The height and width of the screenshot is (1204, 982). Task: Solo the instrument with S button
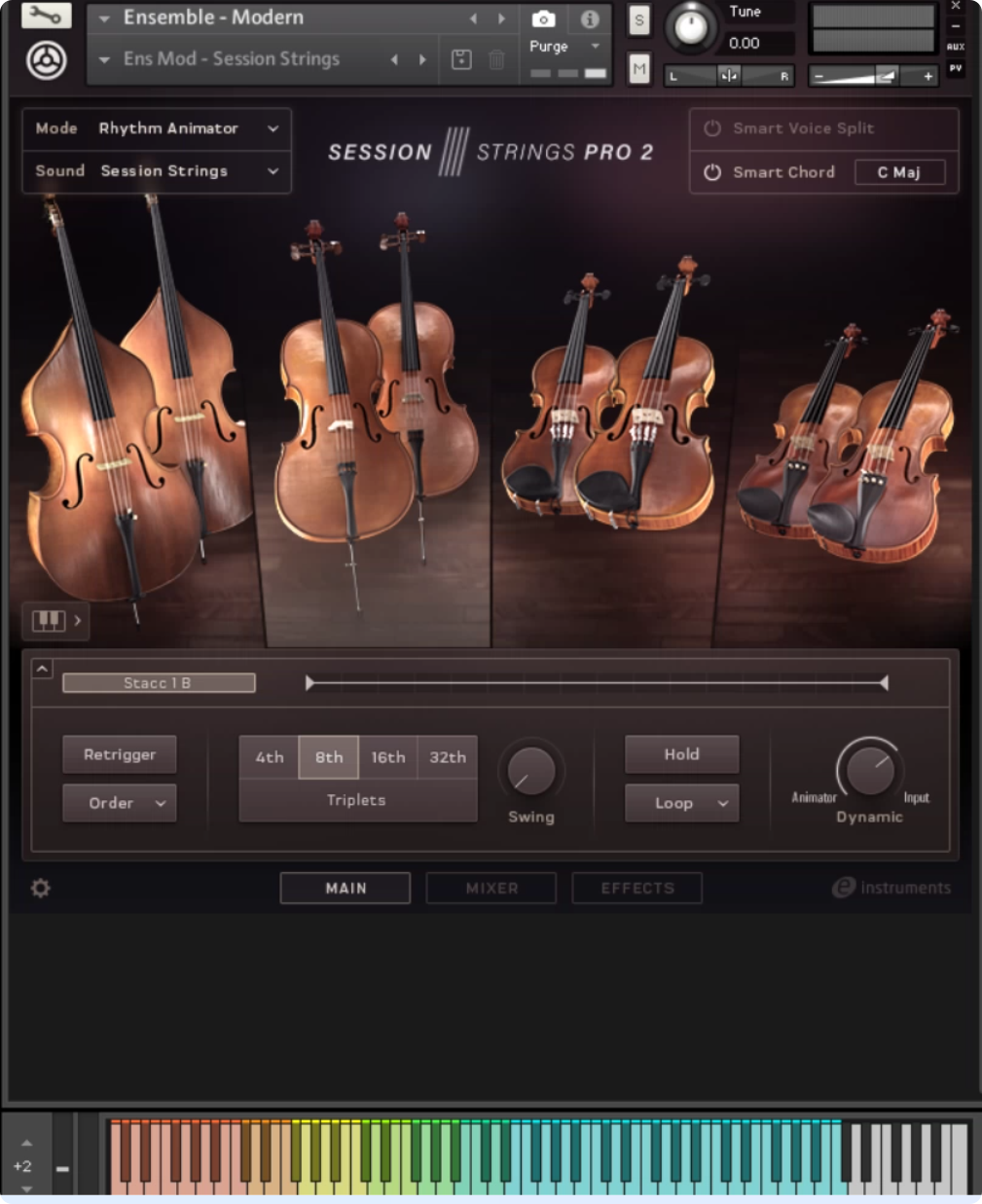639,19
